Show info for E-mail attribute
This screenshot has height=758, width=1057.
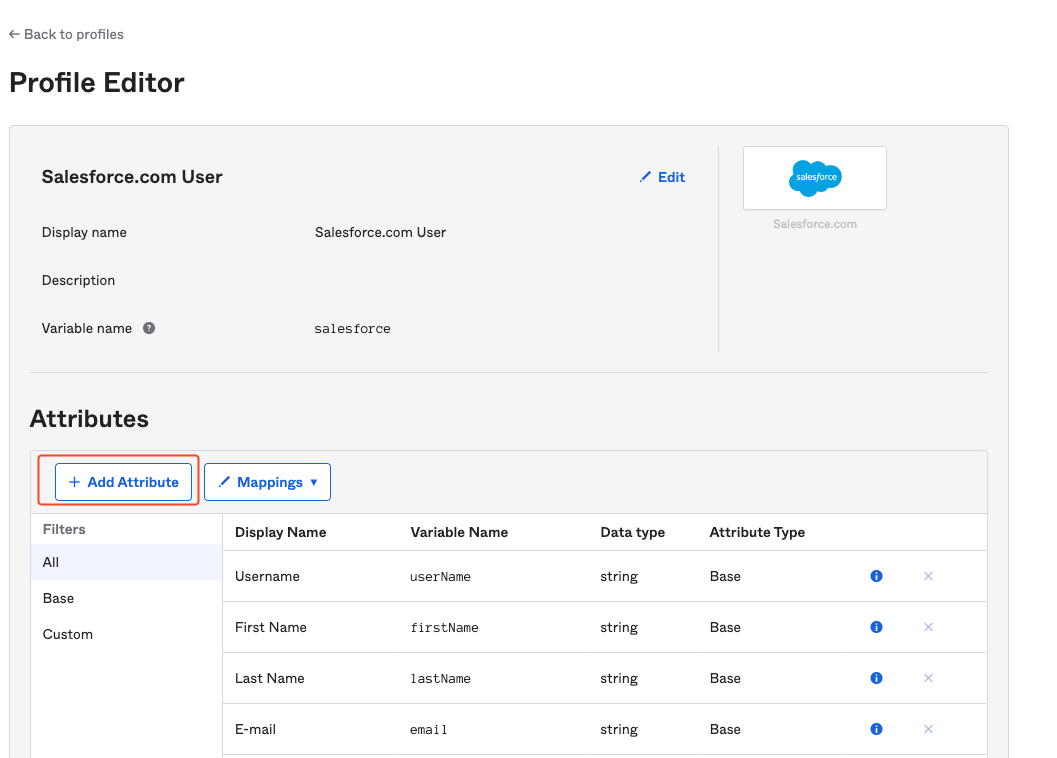[876, 729]
